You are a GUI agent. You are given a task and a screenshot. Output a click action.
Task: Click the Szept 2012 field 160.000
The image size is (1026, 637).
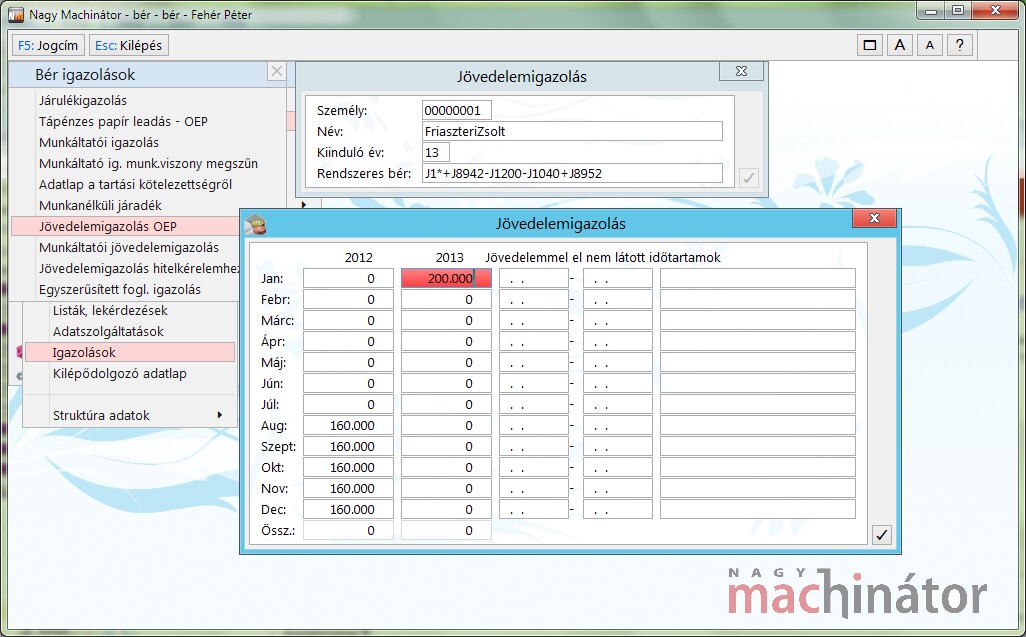348,446
